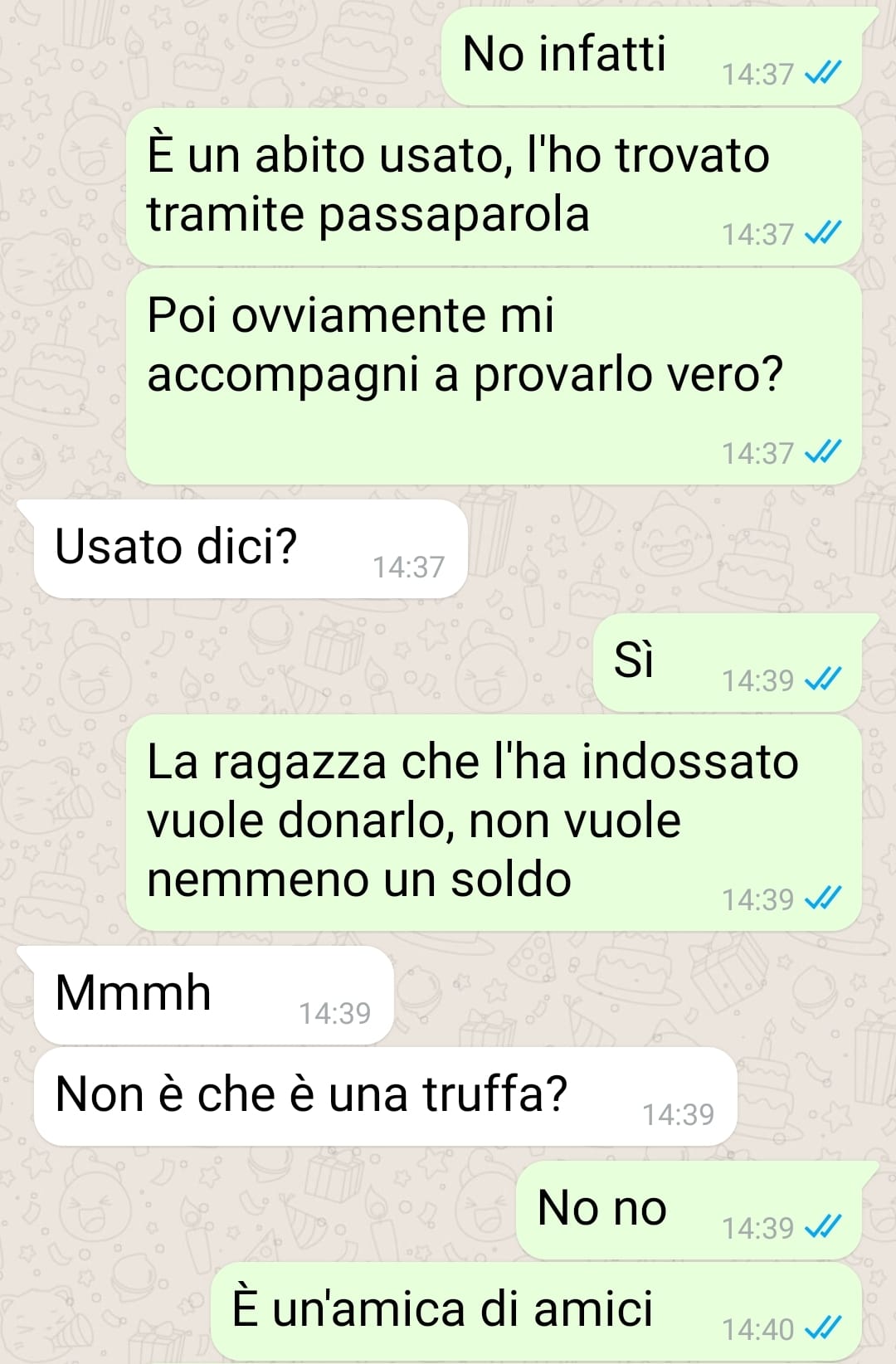
Task: Tap double checkmarks on 'abito usato' message
Action: [x=824, y=233]
